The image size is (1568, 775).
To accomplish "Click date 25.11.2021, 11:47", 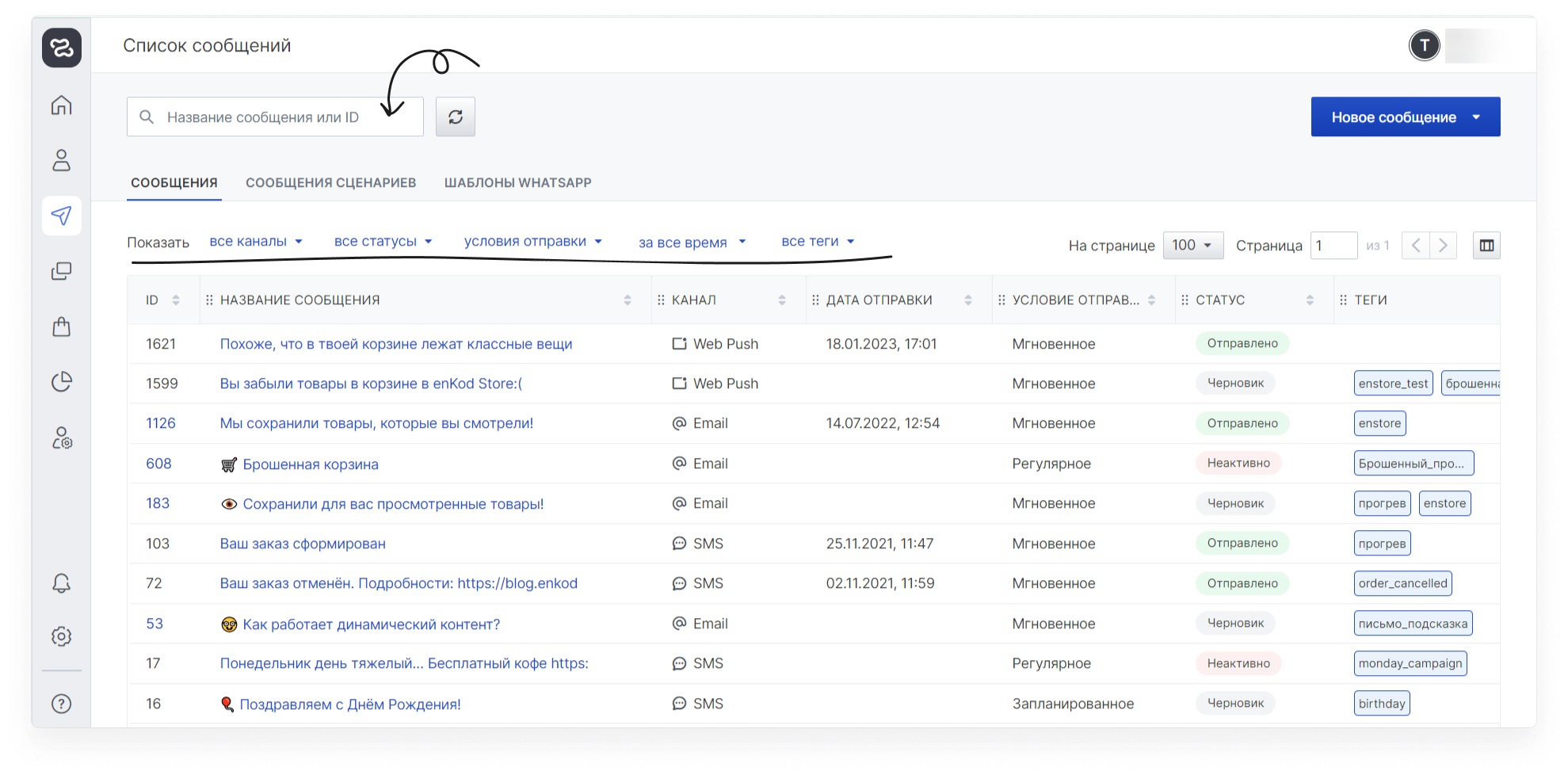I will tap(879, 544).
